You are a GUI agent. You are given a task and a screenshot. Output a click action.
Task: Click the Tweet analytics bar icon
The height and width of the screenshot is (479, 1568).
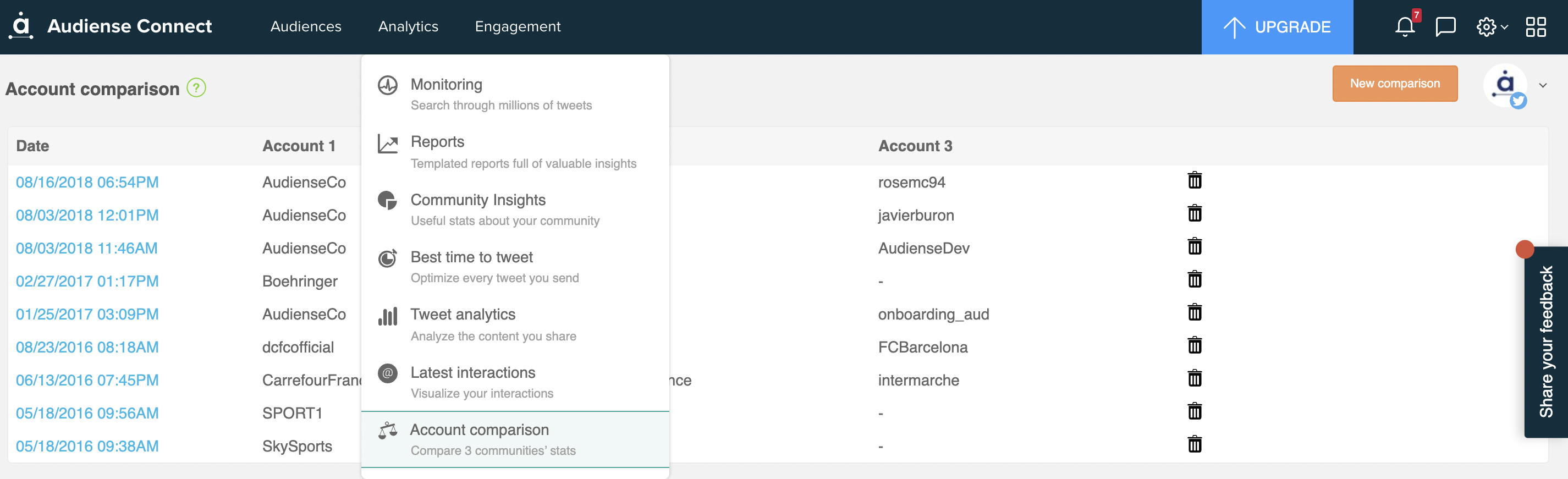tap(388, 316)
